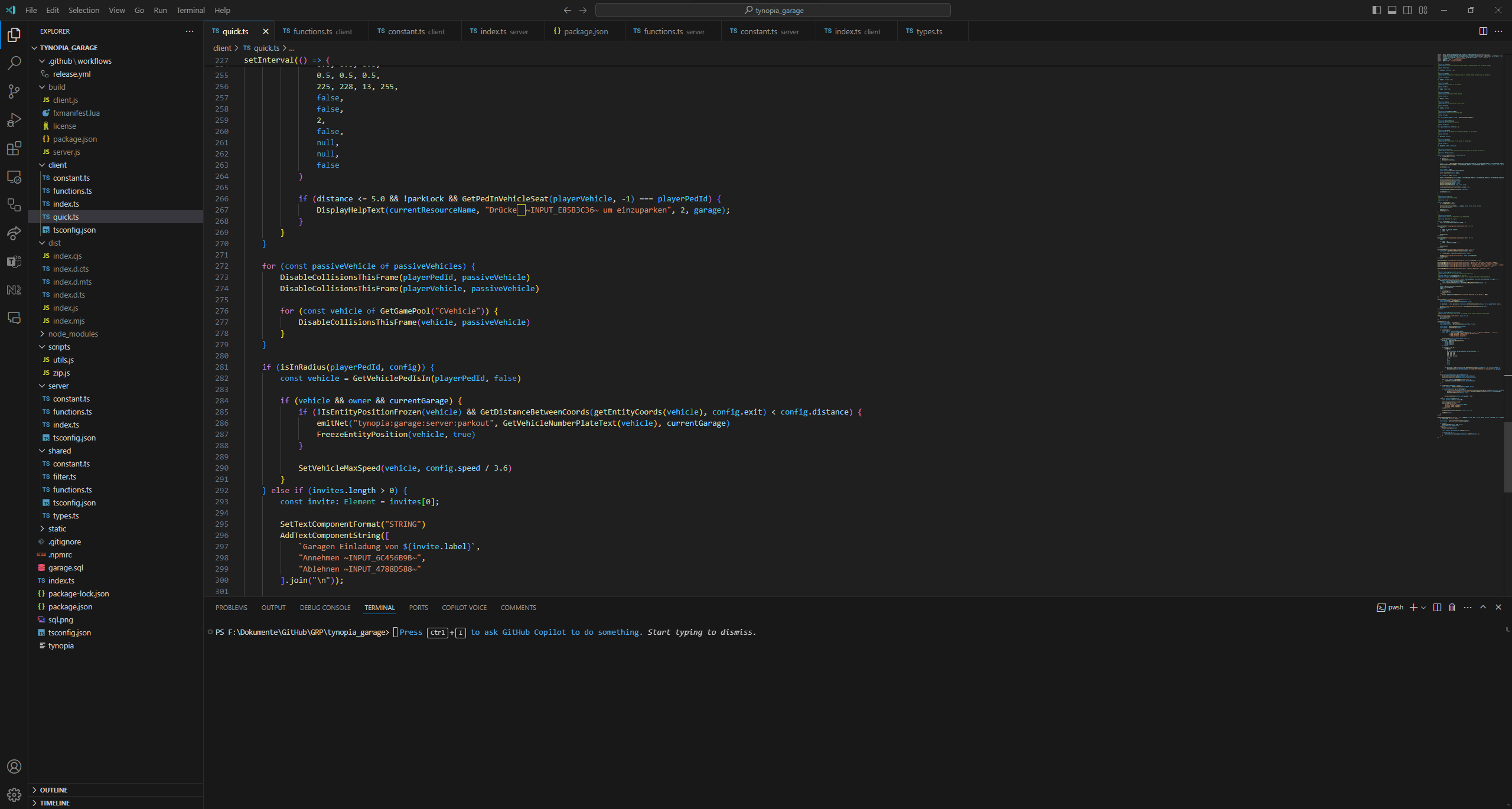The width and height of the screenshot is (1512, 809).
Task: Open the Search view in activity bar
Action: tap(14, 63)
